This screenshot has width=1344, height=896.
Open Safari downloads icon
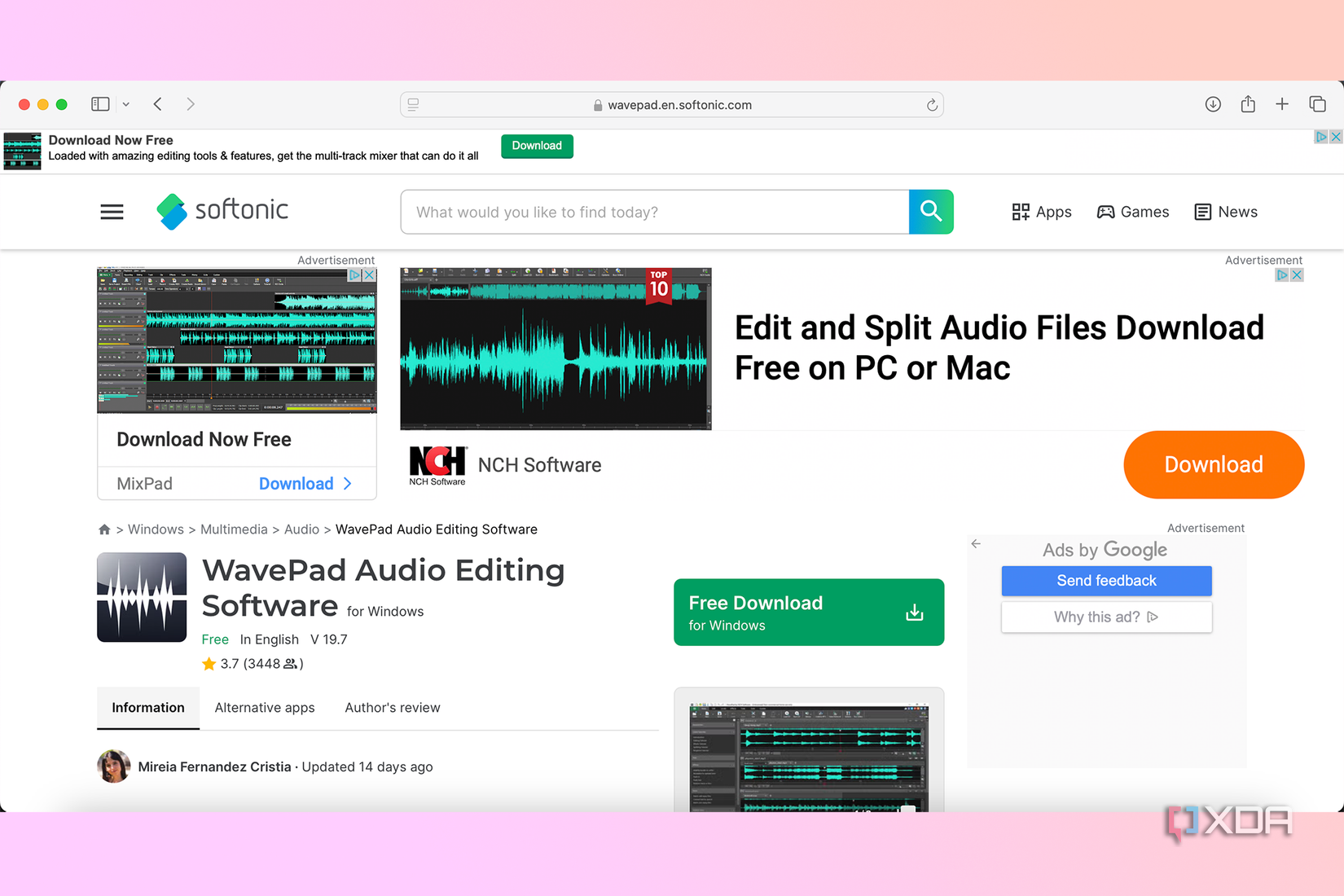tap(1213, 104)
